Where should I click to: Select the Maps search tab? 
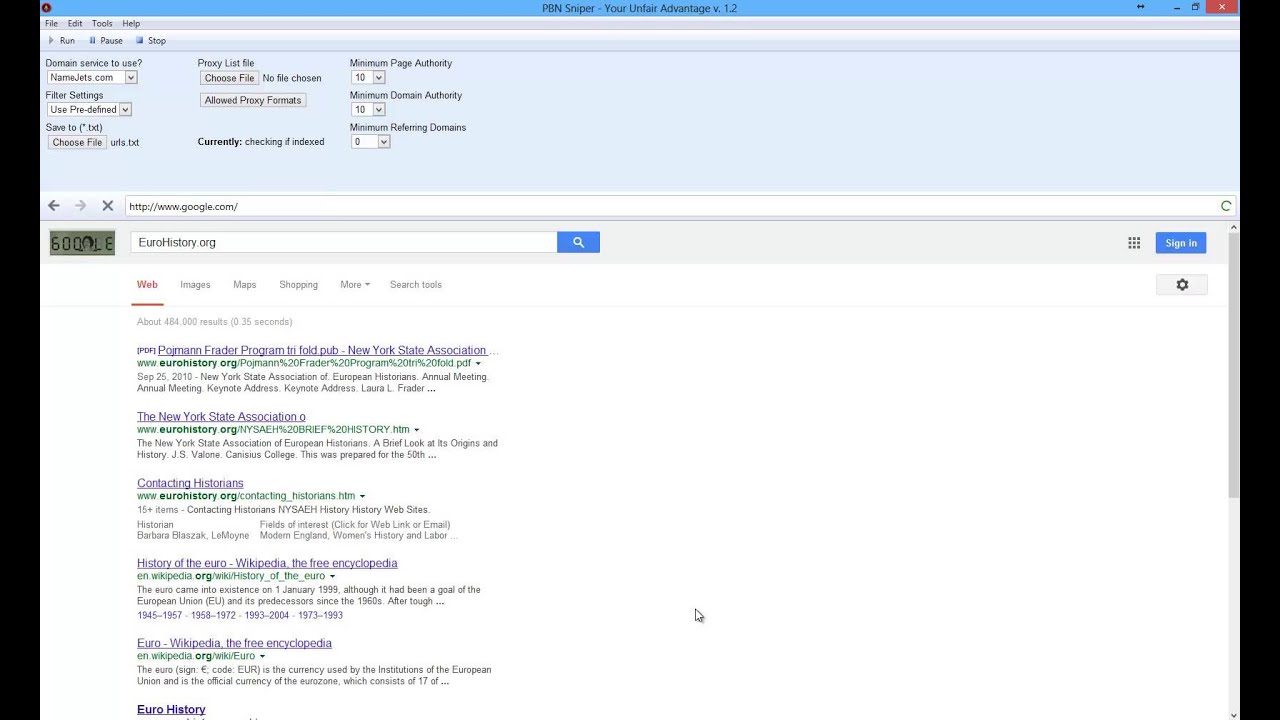coord(245,285)
